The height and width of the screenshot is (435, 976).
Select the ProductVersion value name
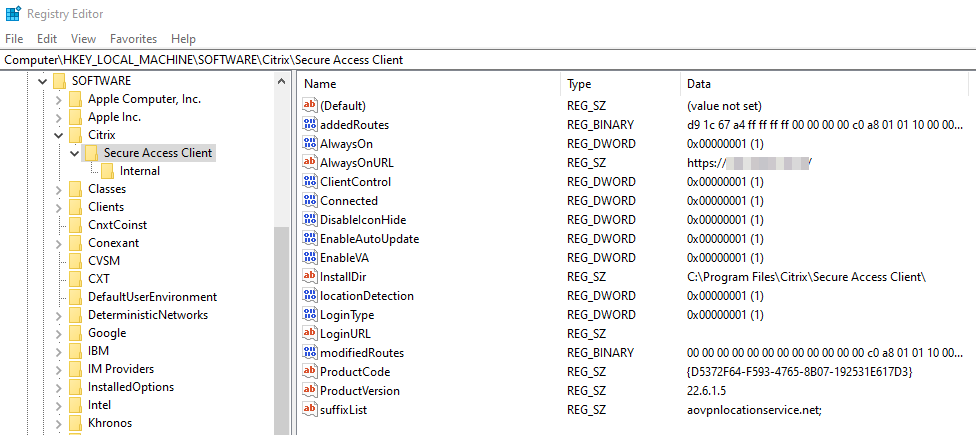coord(360,391)
